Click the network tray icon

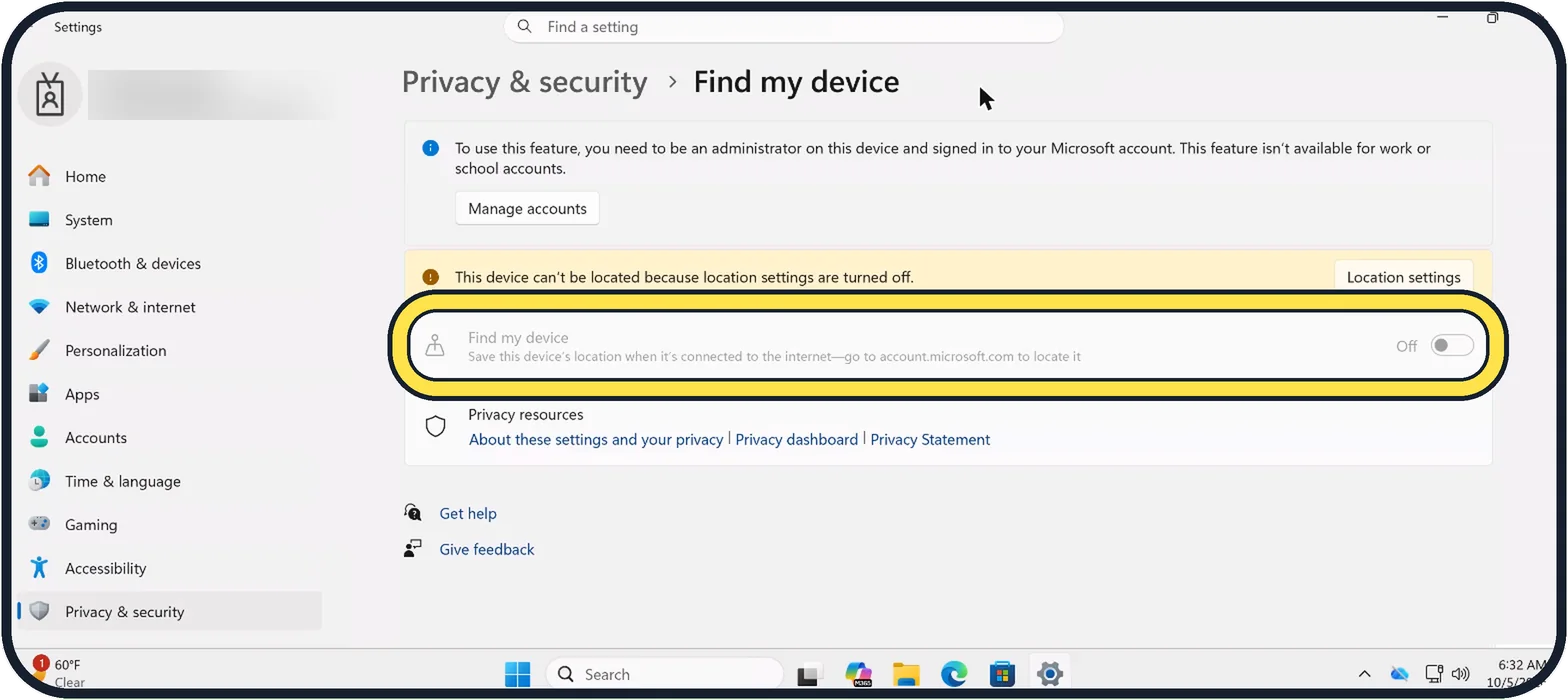pos(1434,674)
